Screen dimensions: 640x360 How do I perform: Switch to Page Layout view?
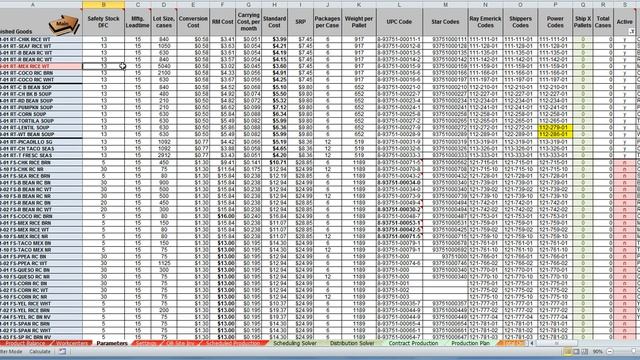pos(576,351)
